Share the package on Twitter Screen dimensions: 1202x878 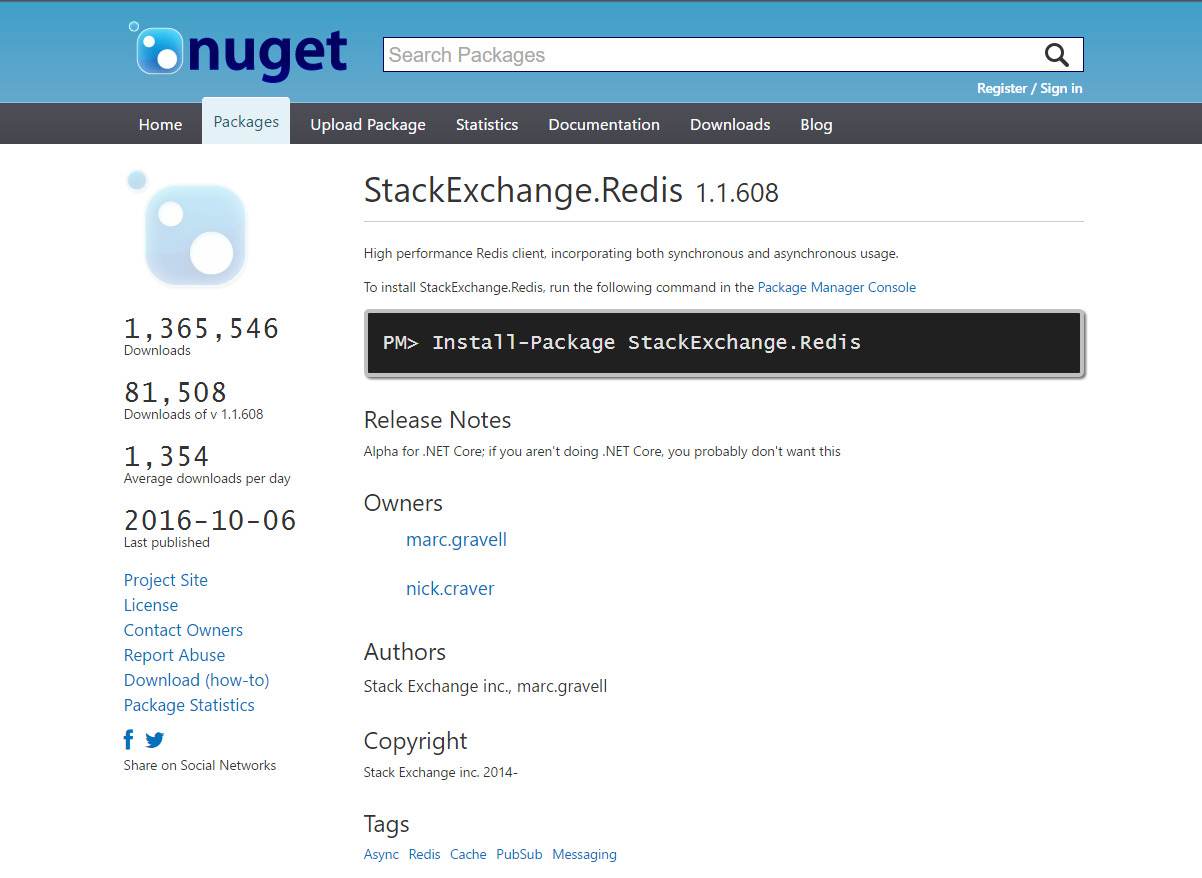tap(154, 739)
